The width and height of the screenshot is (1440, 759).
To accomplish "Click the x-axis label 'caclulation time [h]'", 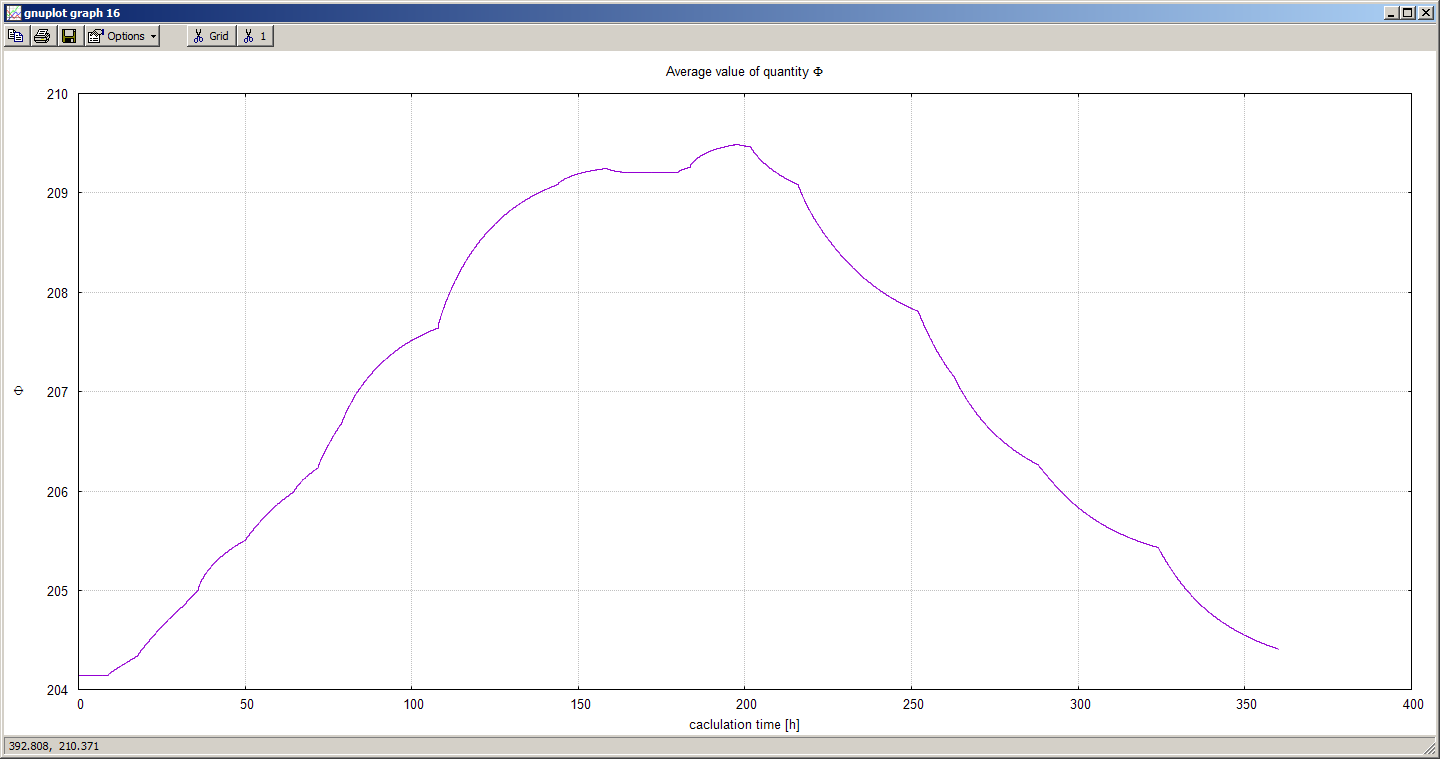I will [744, 724].
